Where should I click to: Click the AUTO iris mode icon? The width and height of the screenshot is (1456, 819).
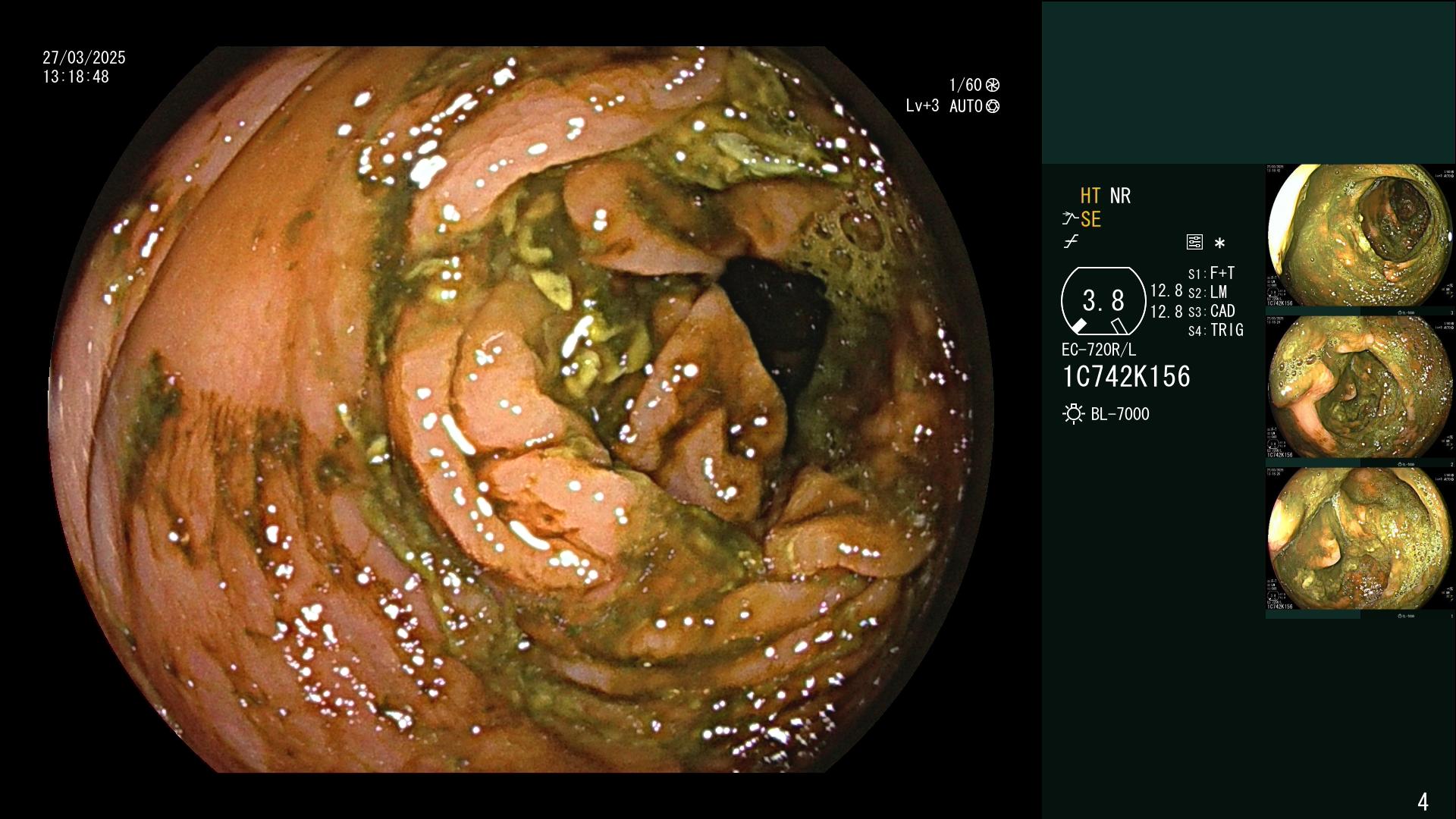993,106
